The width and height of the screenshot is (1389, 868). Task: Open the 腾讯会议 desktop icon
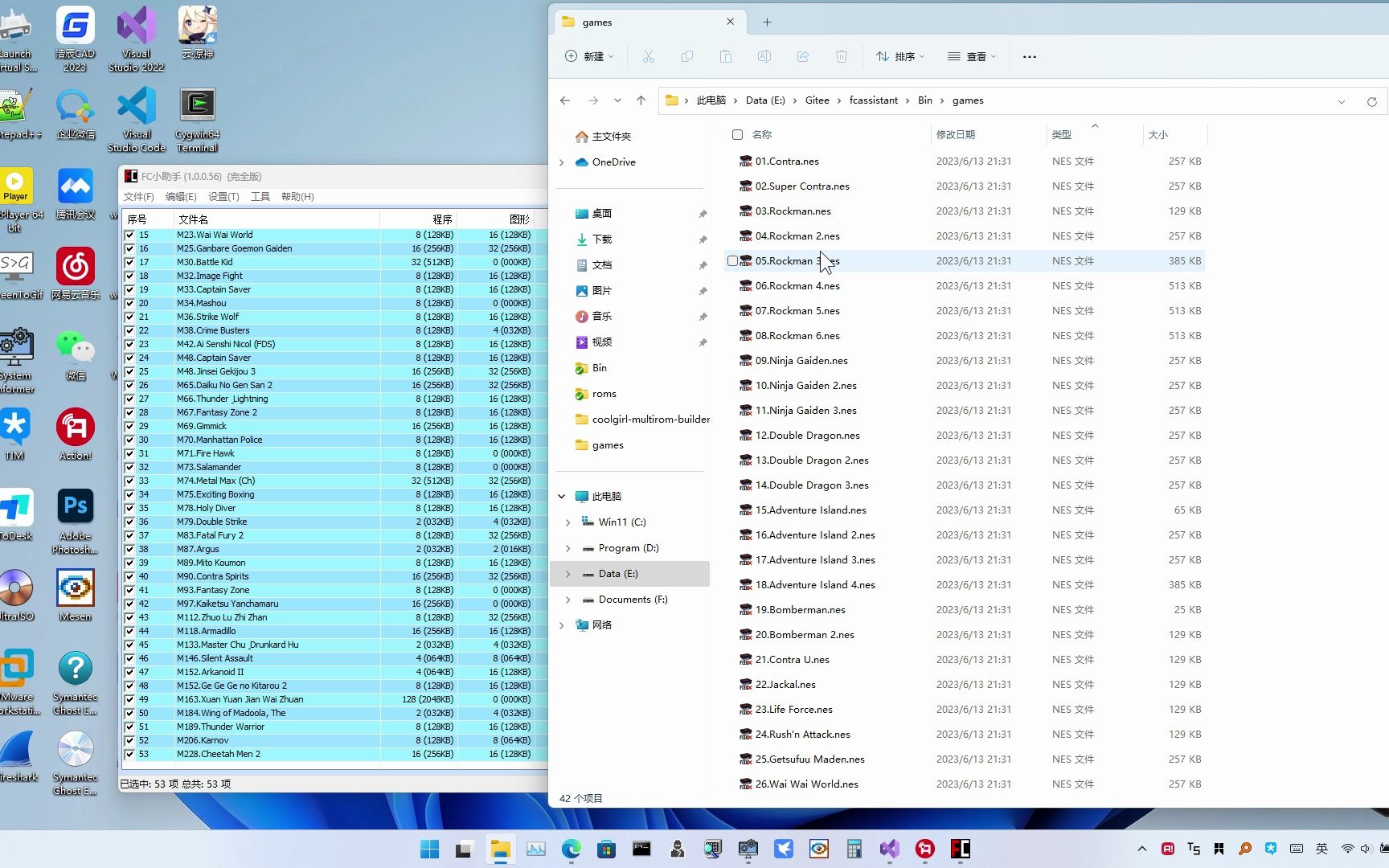[75, 193]
